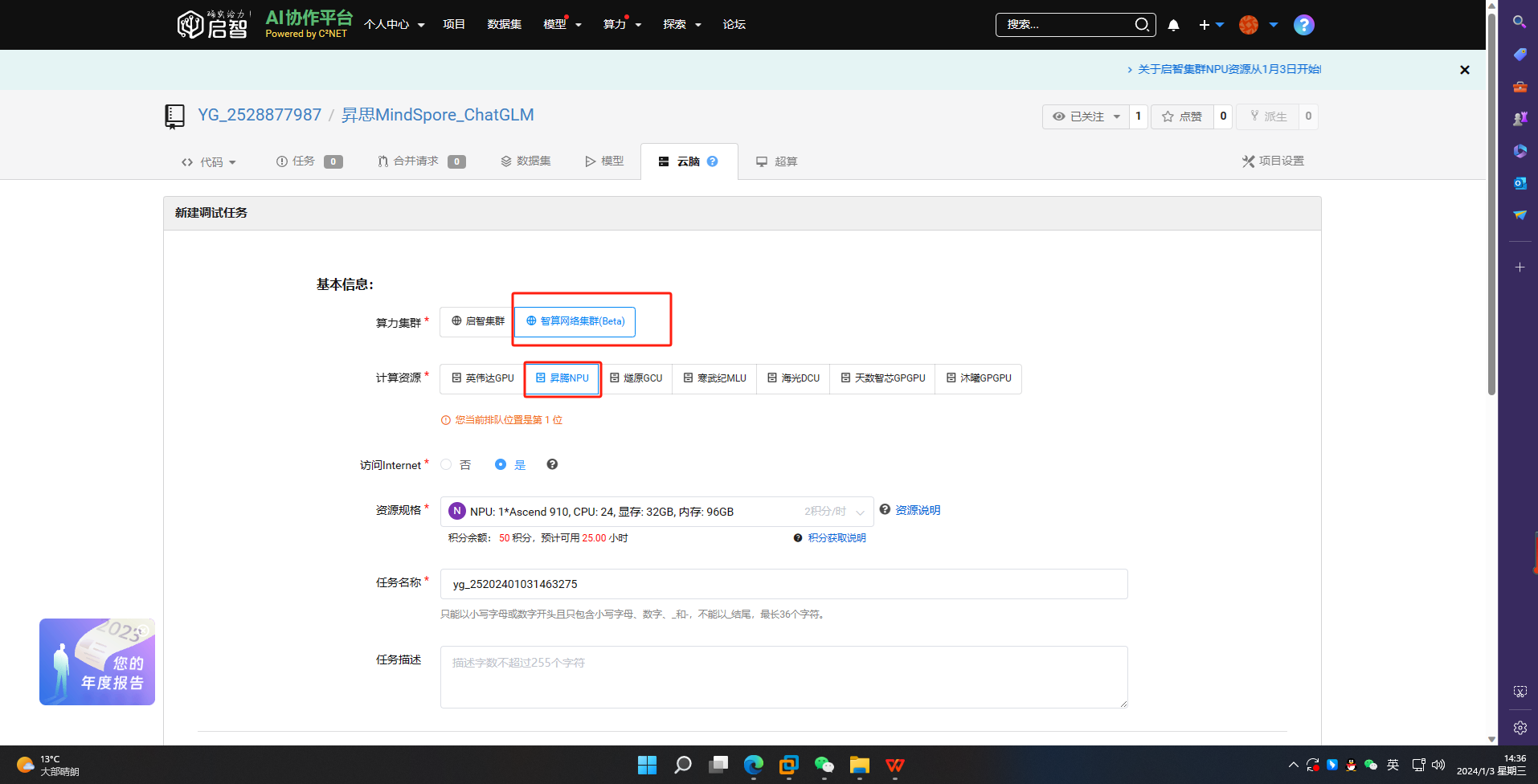Screen dimensions: 1538x784
Task: Open the YG_2528877987 owner link
Action: tap(260, 115)
